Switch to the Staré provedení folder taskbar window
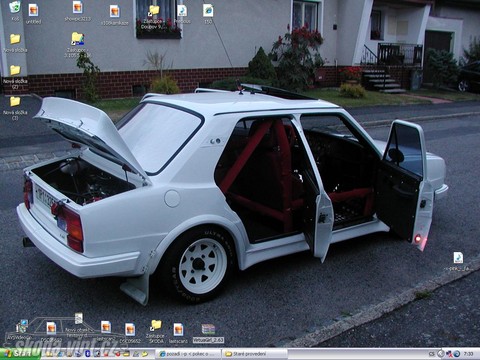The width and height of the screenshot is (480, 360). click(254, 354)
